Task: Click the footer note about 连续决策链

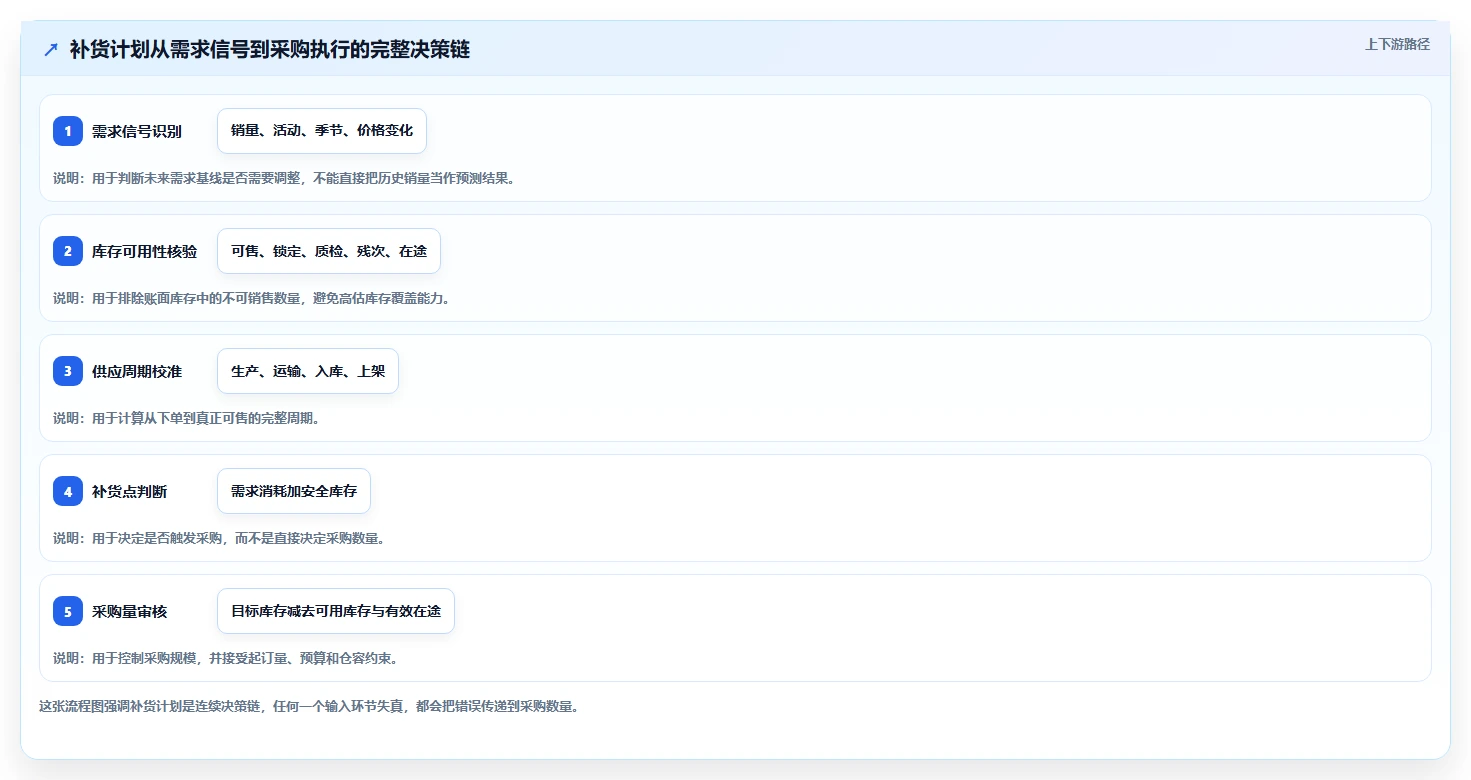Action: 309,706
